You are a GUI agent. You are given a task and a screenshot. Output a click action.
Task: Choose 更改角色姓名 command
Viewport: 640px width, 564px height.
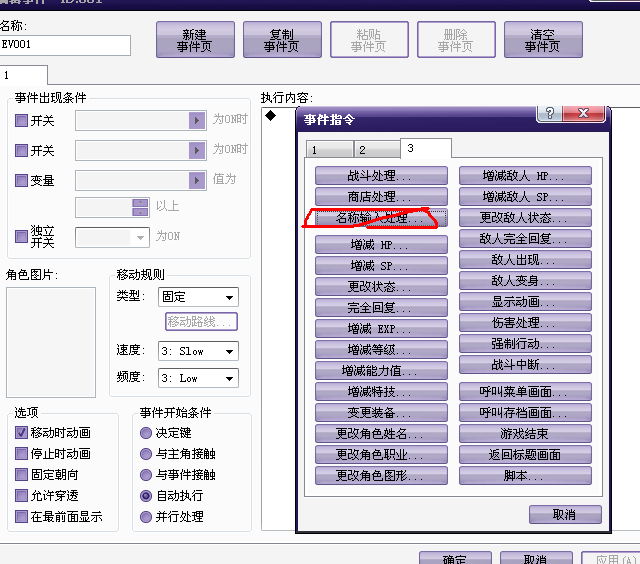tap(381, 433)
